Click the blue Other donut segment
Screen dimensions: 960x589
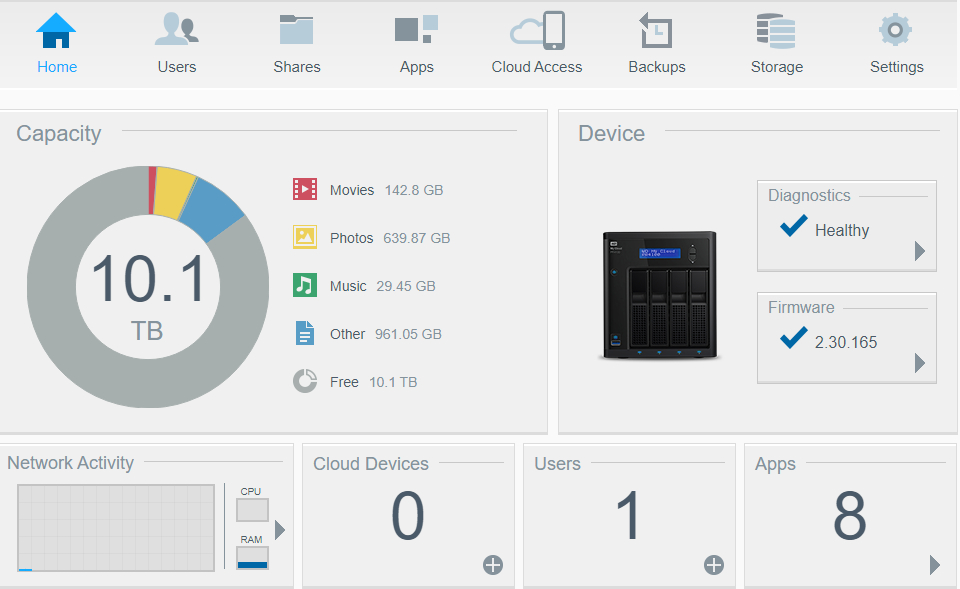click(211, 212)
